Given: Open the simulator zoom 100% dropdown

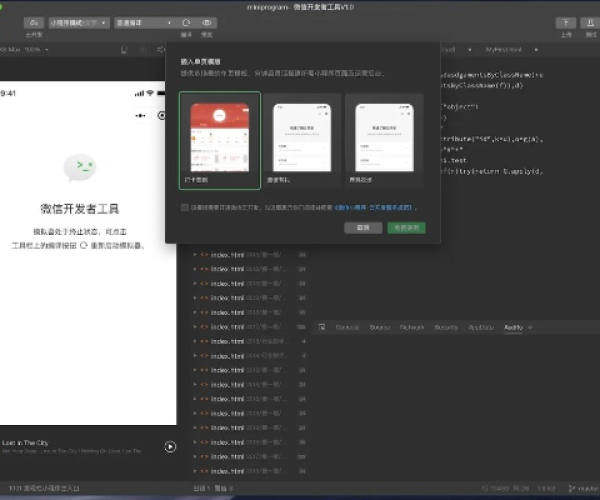Looking at the screenshot, I should point(36,50).
